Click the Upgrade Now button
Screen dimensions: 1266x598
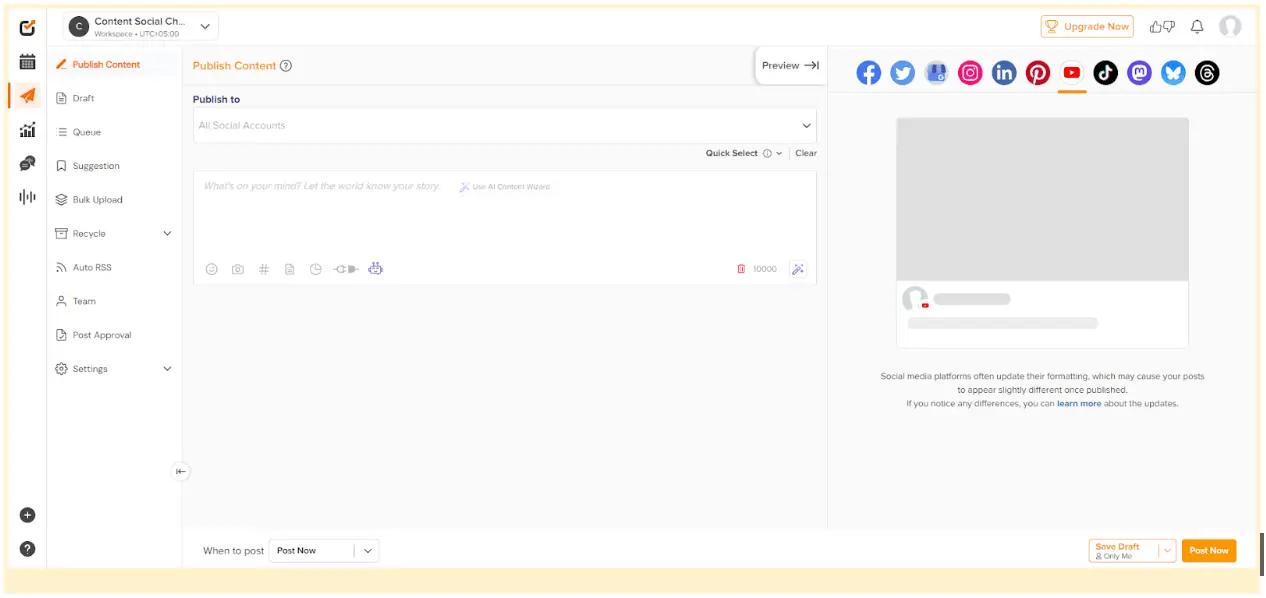(x=1087, y=27)
